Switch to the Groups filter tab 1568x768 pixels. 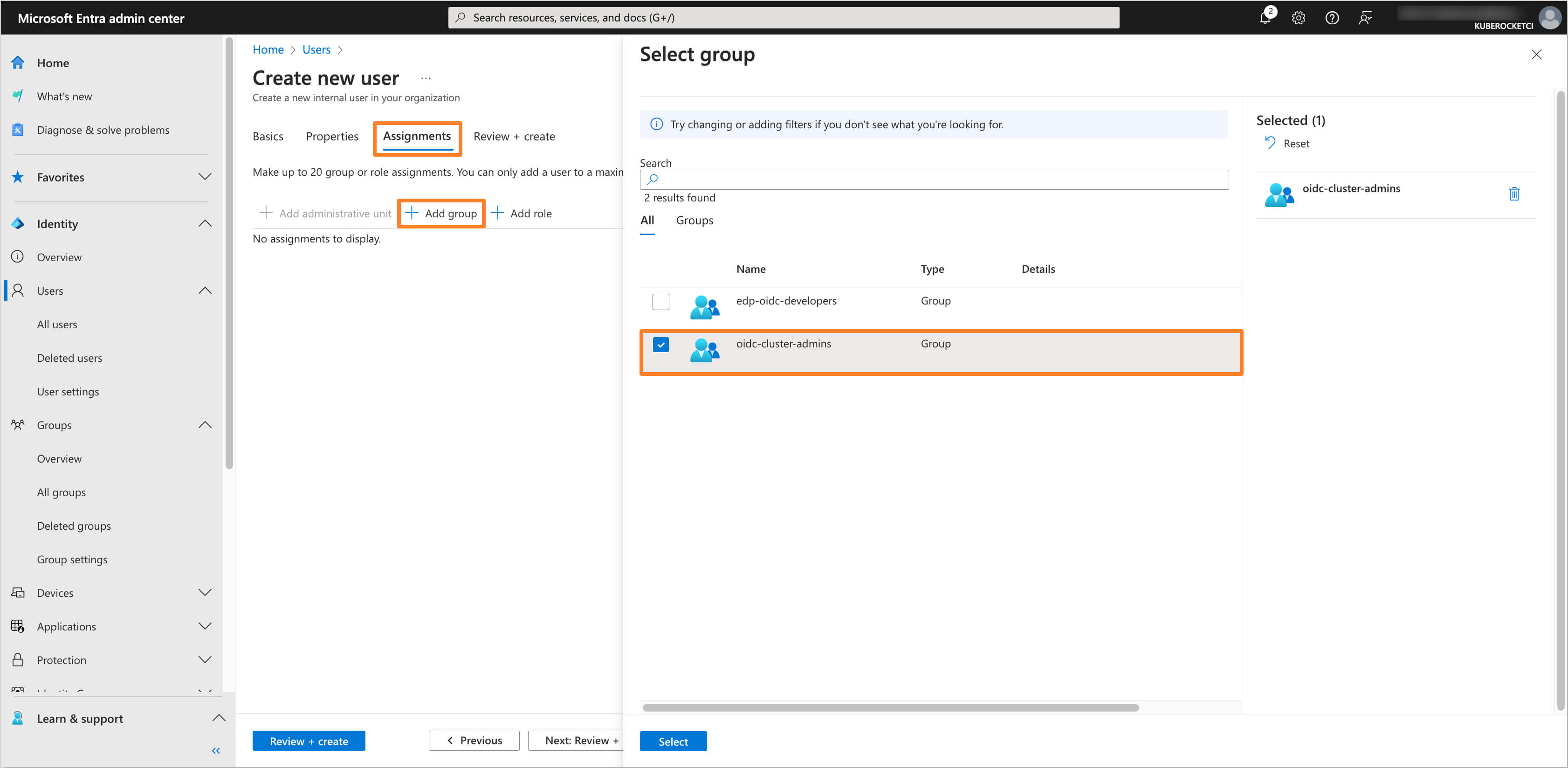[694, 221]
